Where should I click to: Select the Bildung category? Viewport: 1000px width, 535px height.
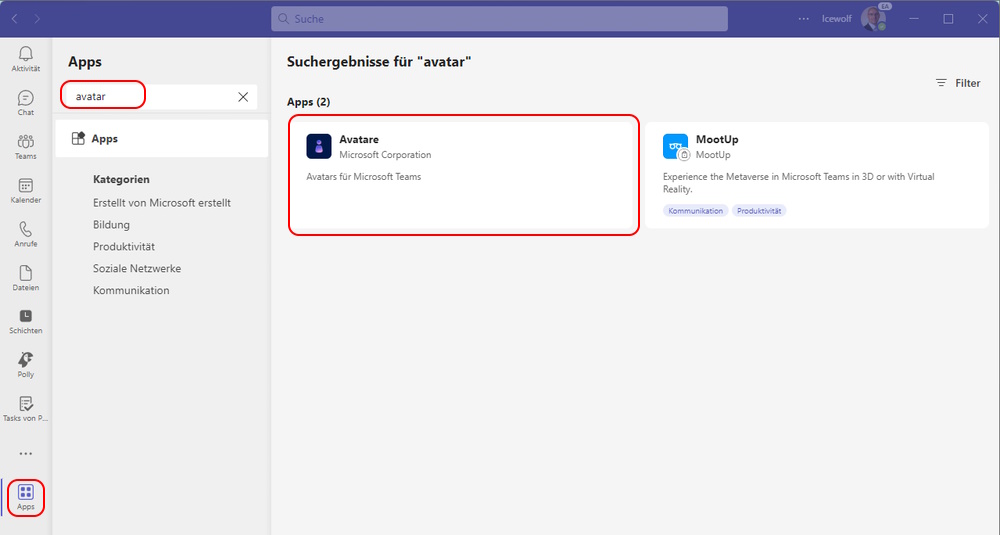[111, 224]
